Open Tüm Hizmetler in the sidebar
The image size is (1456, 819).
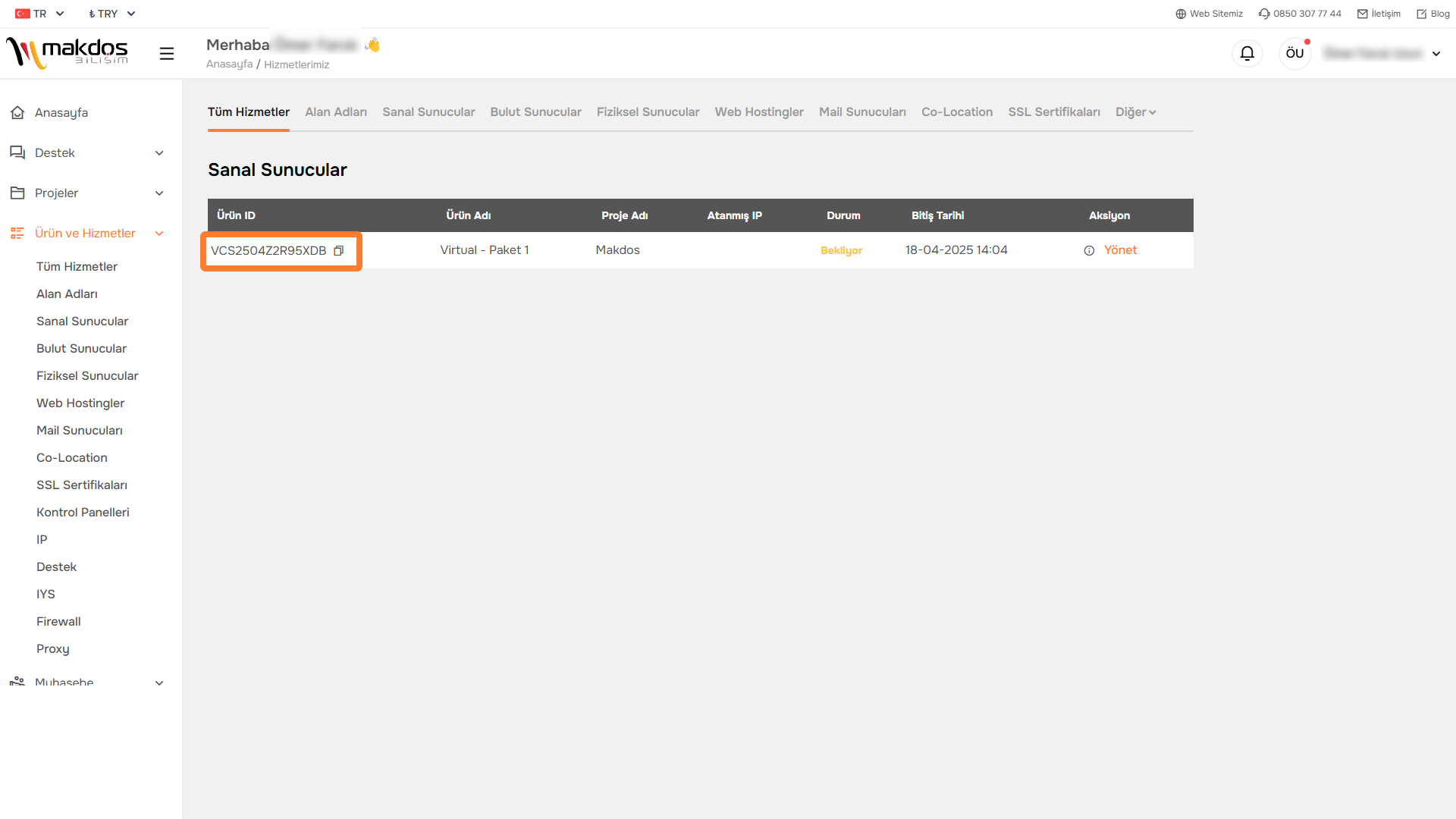(x=77, y=267)
